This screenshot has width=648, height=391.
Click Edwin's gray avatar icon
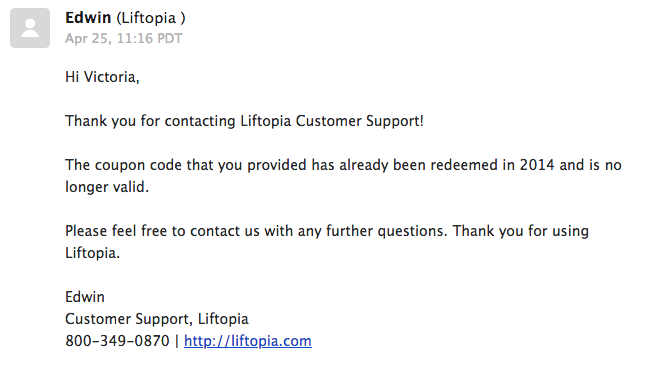click(30, 28)
